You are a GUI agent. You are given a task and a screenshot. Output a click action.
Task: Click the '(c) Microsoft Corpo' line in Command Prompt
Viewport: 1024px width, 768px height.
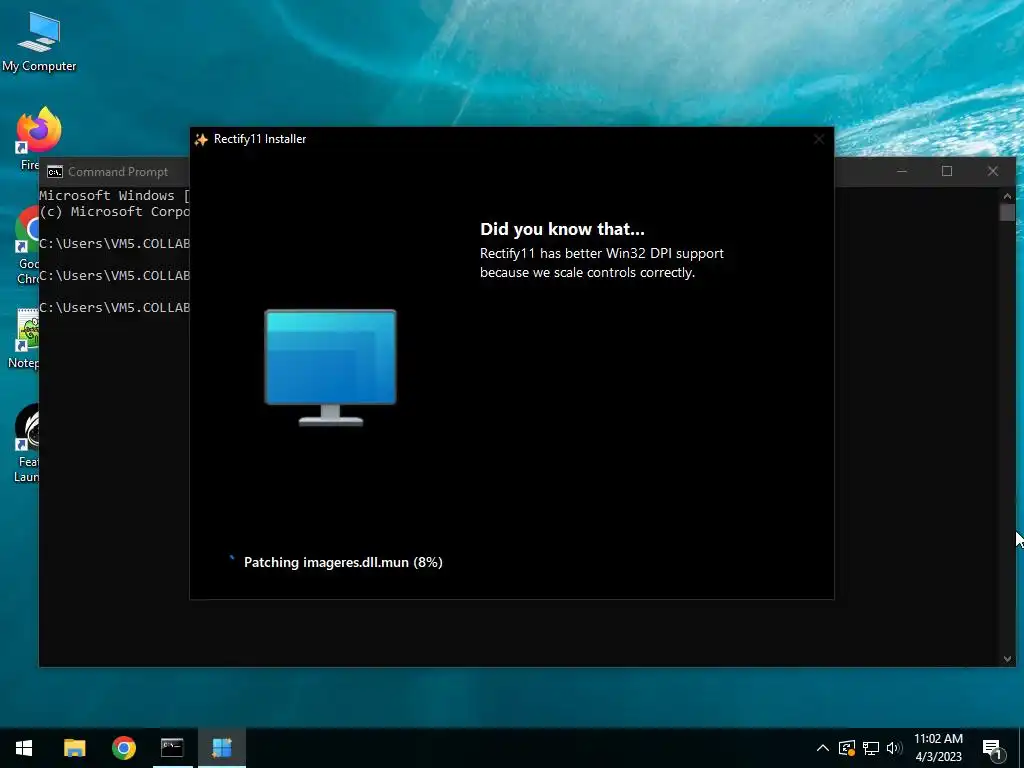[114, 212]
